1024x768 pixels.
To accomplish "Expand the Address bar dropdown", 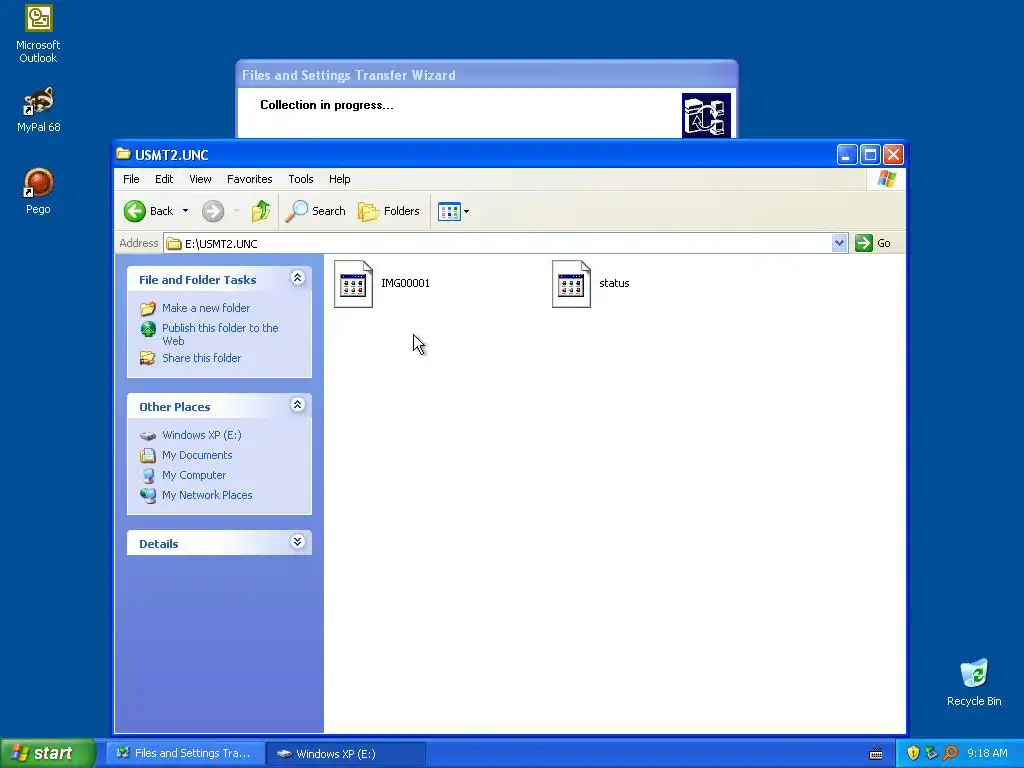I will (x=839, y=244).
